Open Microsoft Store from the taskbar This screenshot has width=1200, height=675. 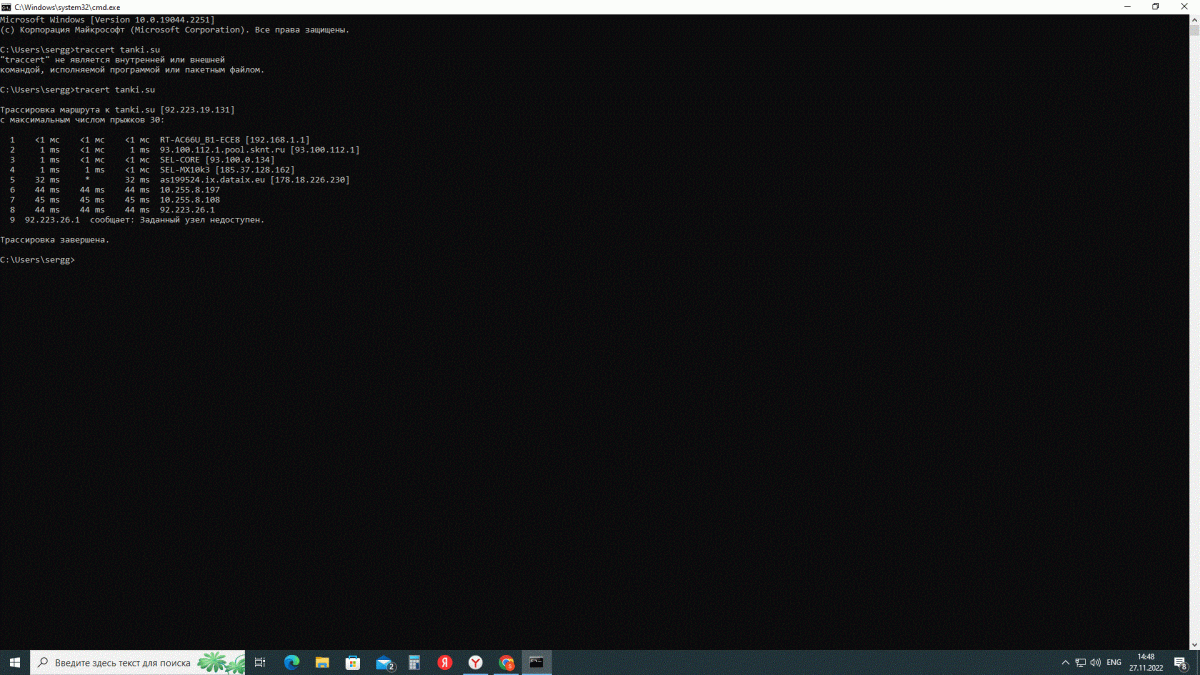pyautogui.click(x=353, y=662)
